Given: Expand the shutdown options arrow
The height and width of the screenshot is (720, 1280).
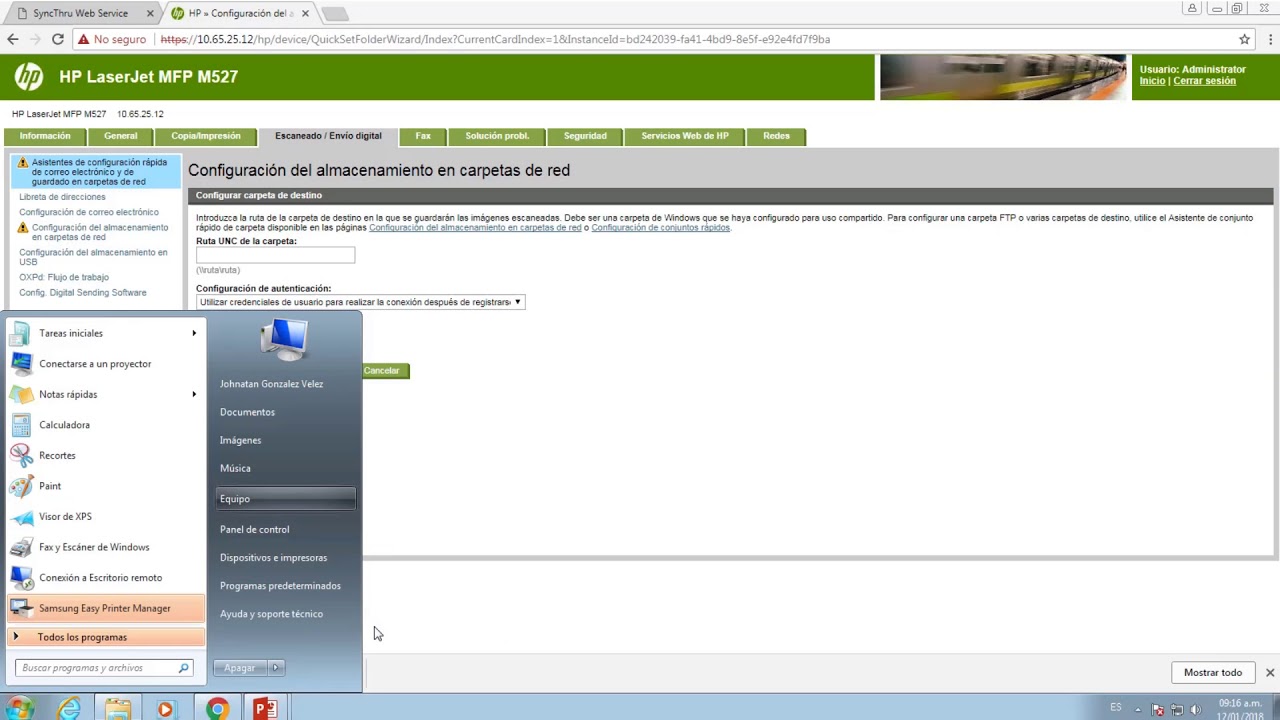Looking at the screenshot, I should coord(276,668).
